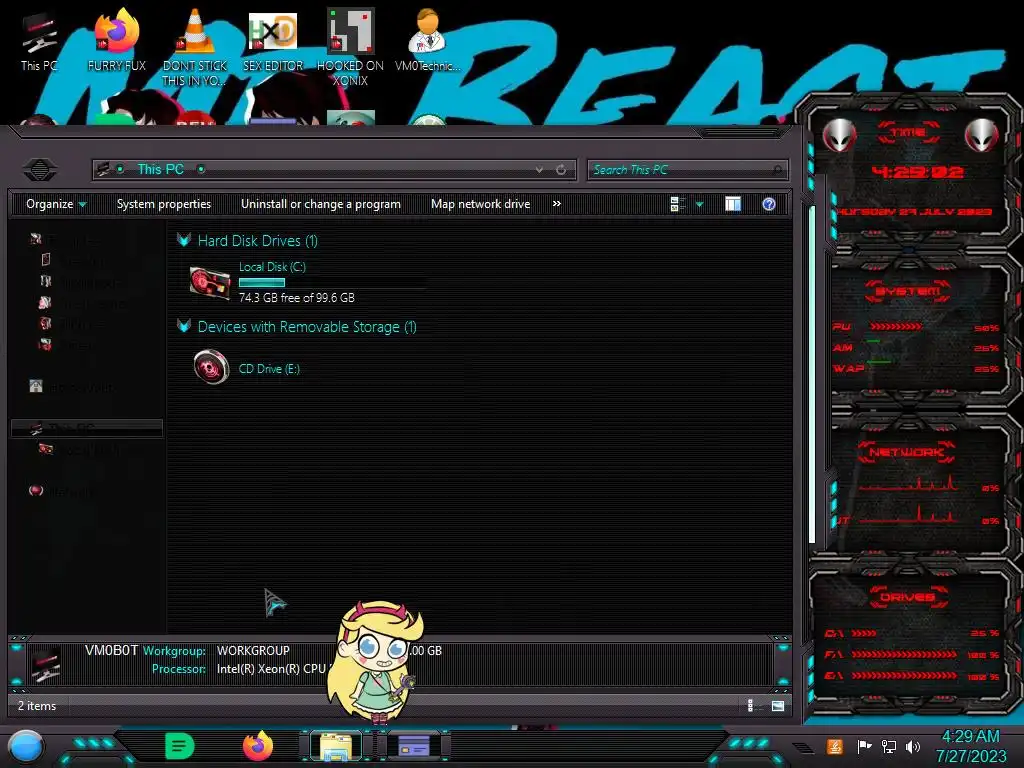The image size is (1024, 768).
Task: Click the '74.3 GB free of 99.6 GB' text
Action: 296,298
